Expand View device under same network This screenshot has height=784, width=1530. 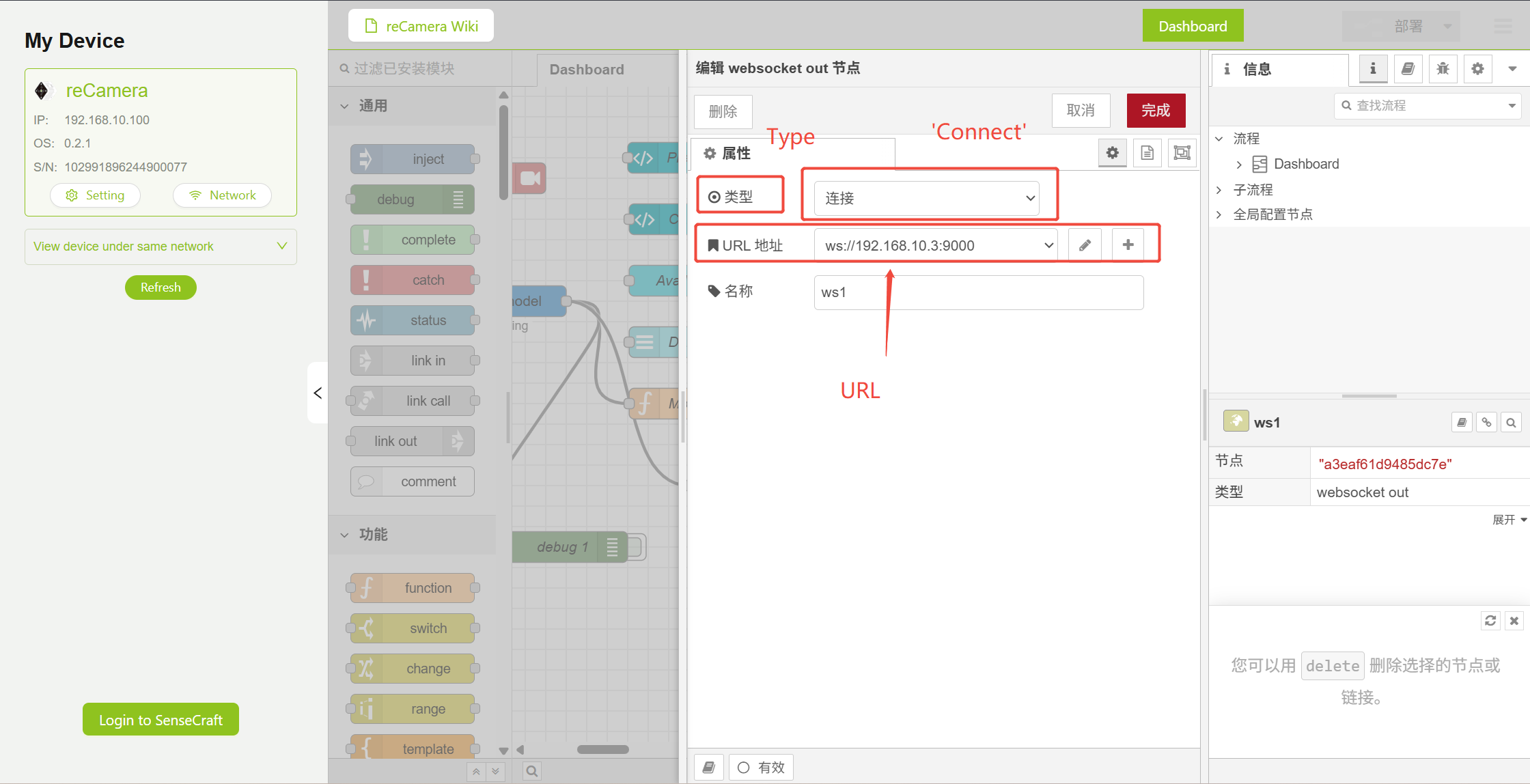pyautogui.click(x=161, y=247)
